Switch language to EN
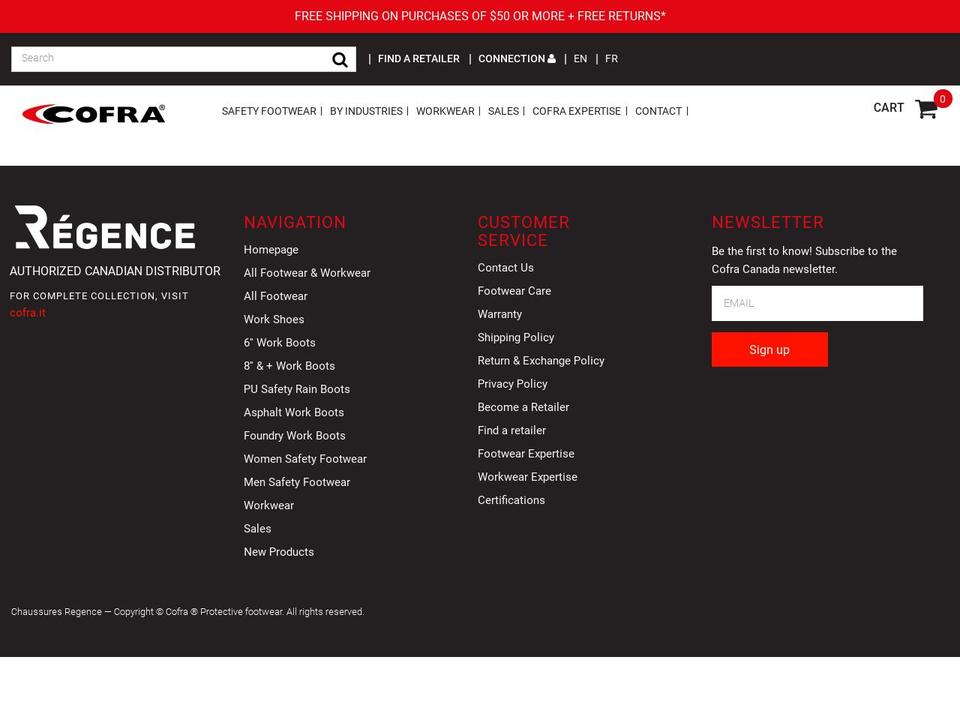 [580, 59]
